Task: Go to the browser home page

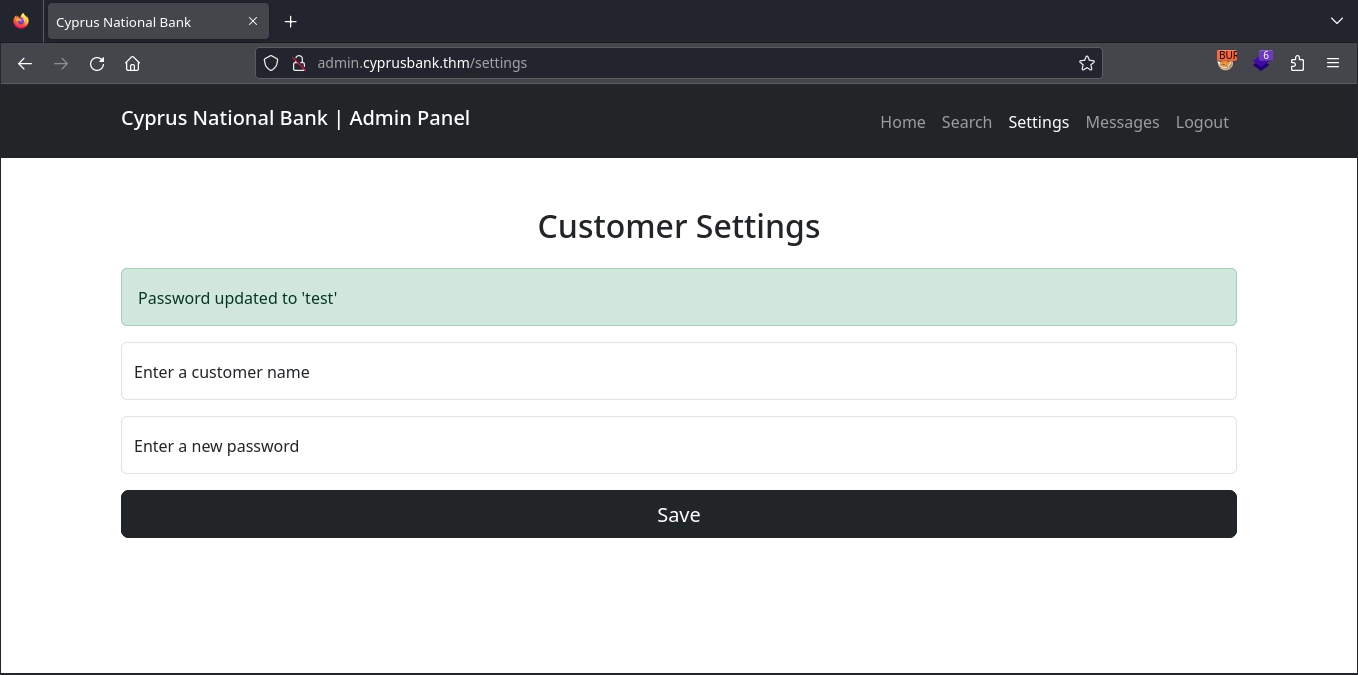Action: click(x=132, y=63)
